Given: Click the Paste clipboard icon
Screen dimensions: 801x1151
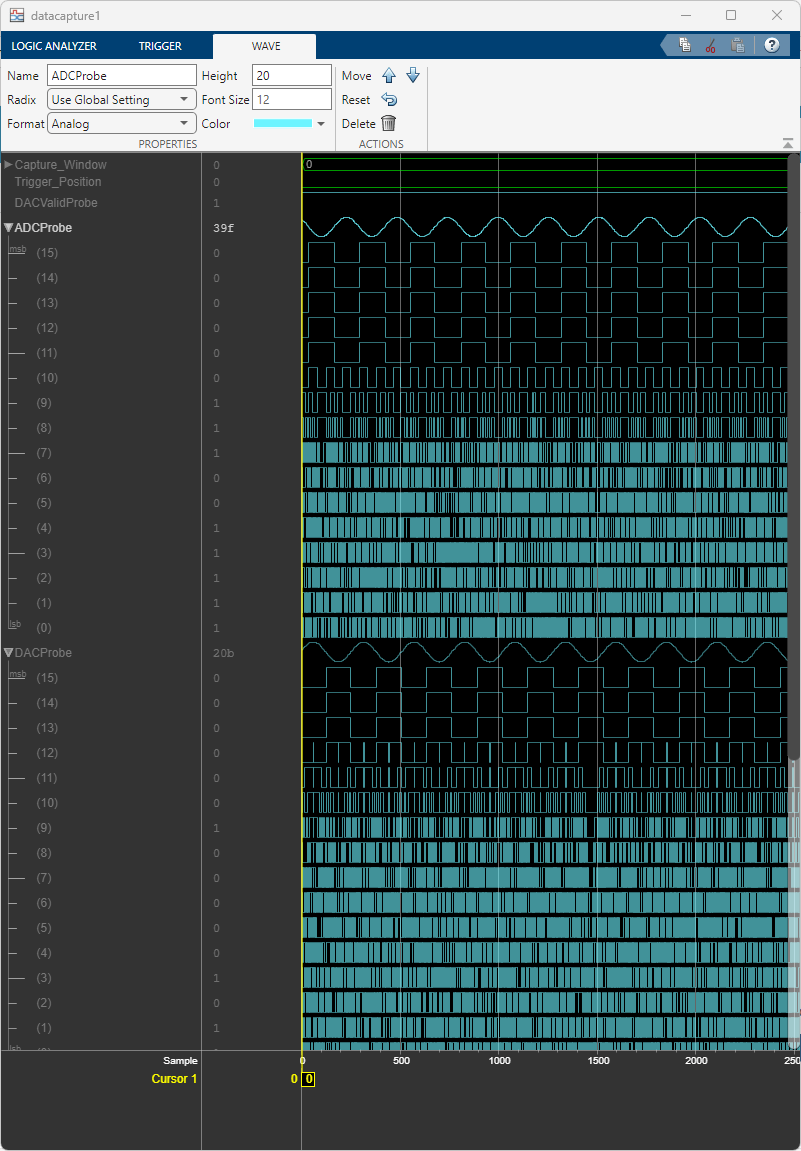Looking at the screenshot, I should coord(737,45).
